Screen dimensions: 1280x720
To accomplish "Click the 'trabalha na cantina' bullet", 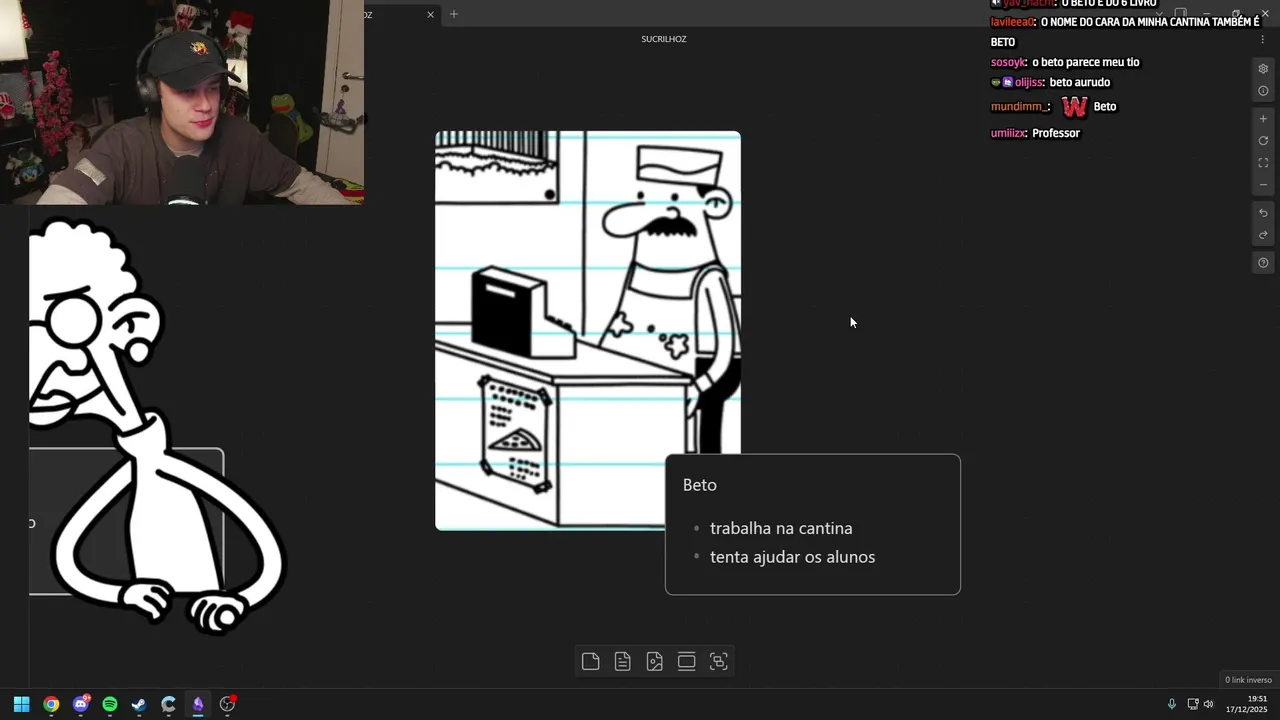I will 781,528.
